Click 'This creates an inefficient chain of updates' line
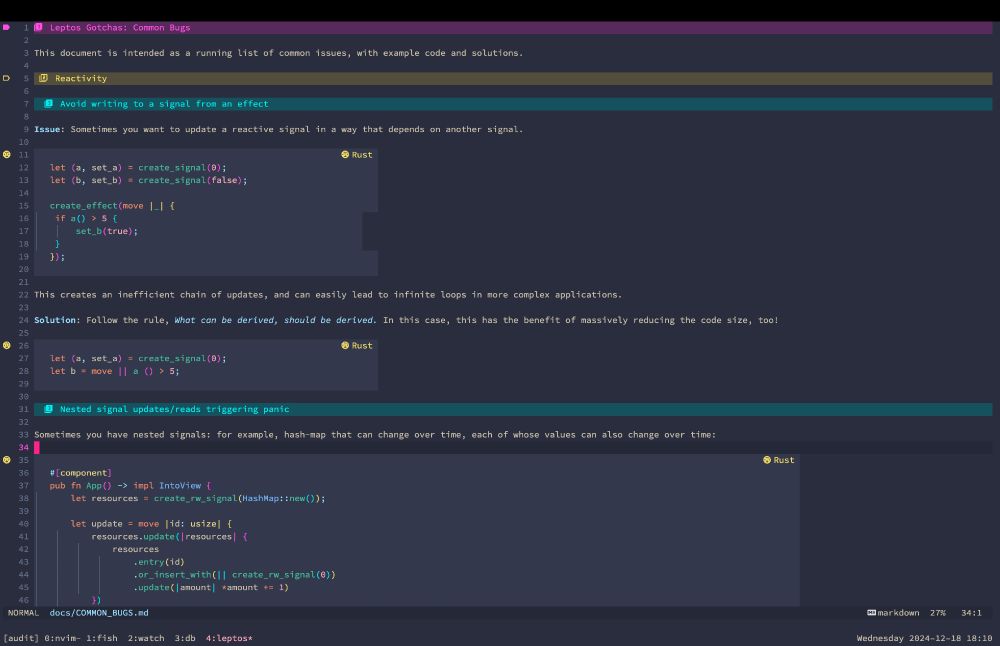This screenshot has width=1000, height=646. (328, 295)
